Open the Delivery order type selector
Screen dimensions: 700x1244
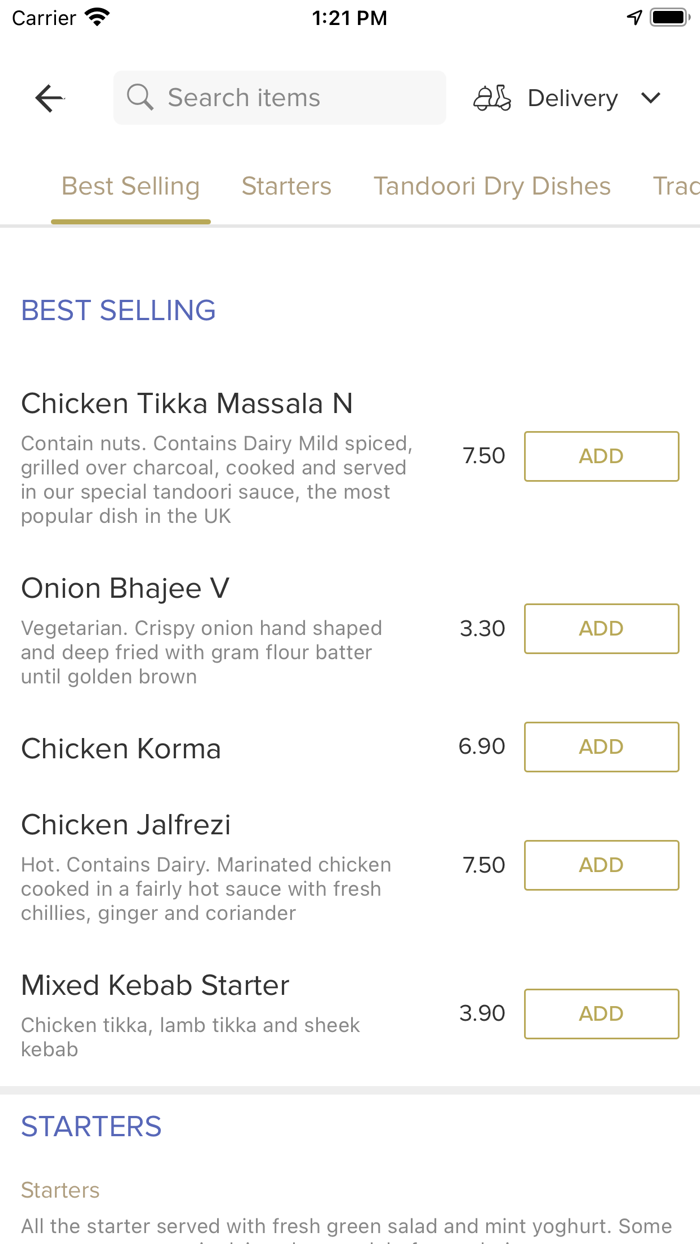[x=572, y=98]
